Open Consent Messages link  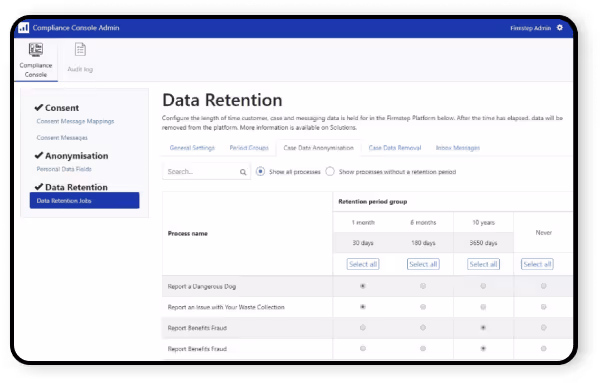[62, 138]
